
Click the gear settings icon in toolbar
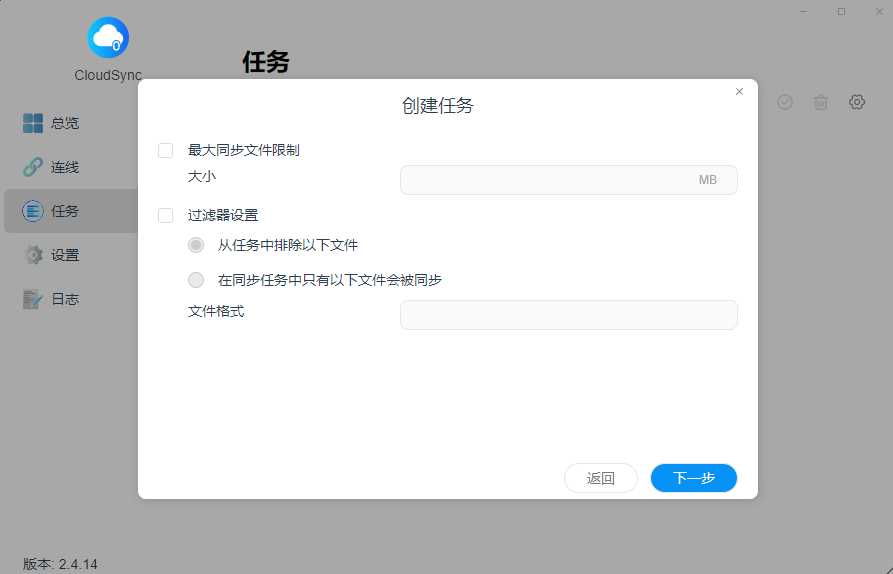pos(857,102)
